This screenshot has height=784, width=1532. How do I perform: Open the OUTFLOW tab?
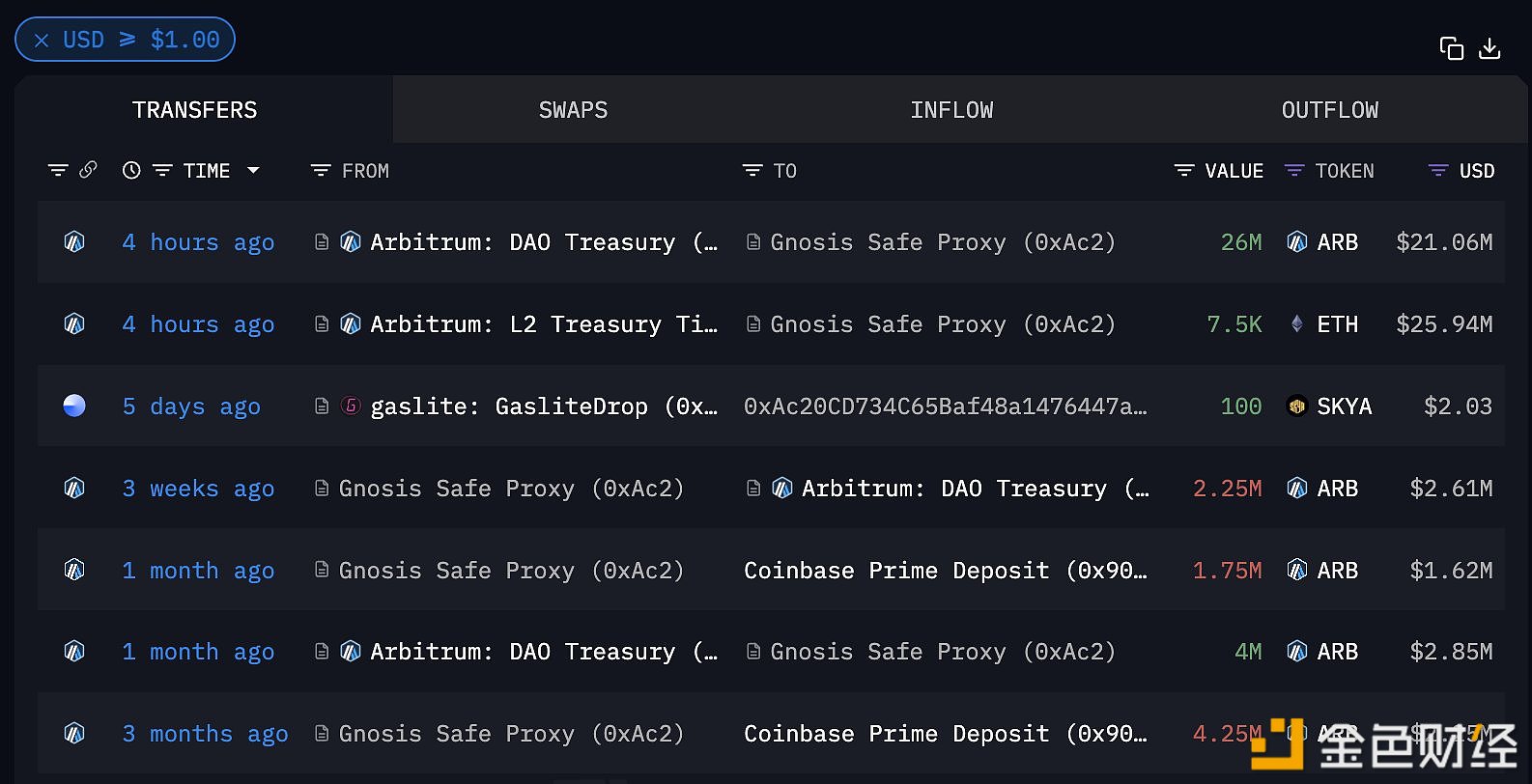click(1330, 110)
